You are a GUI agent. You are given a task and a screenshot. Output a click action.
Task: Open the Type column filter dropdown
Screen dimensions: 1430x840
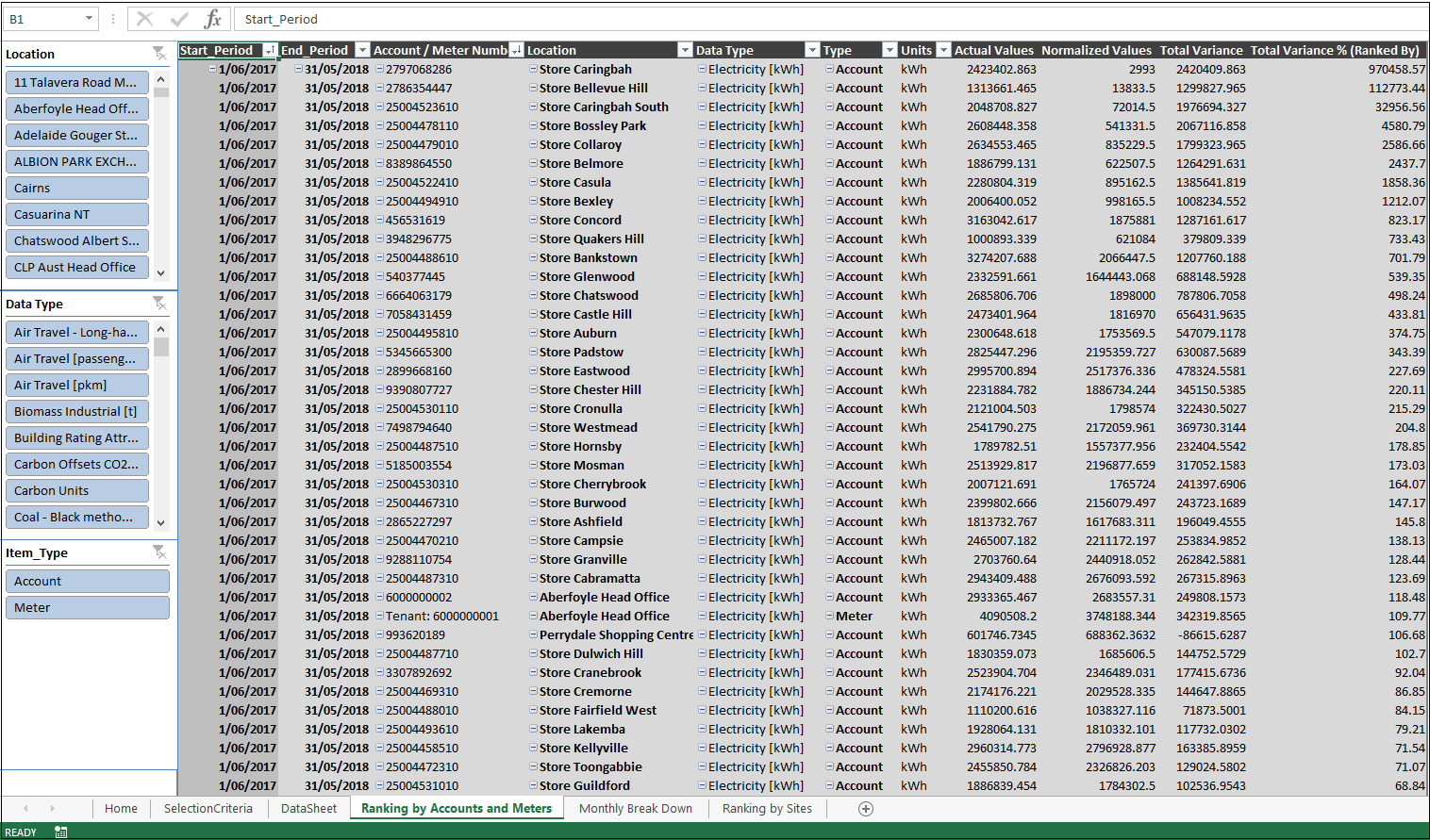(889, 50)
